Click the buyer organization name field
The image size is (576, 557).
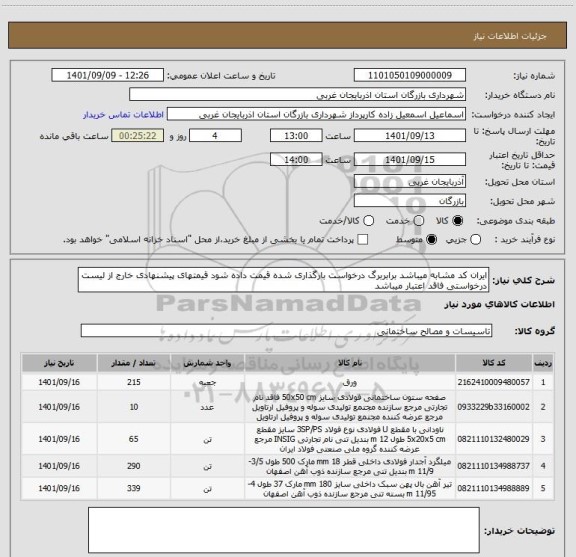click(298, 95)
